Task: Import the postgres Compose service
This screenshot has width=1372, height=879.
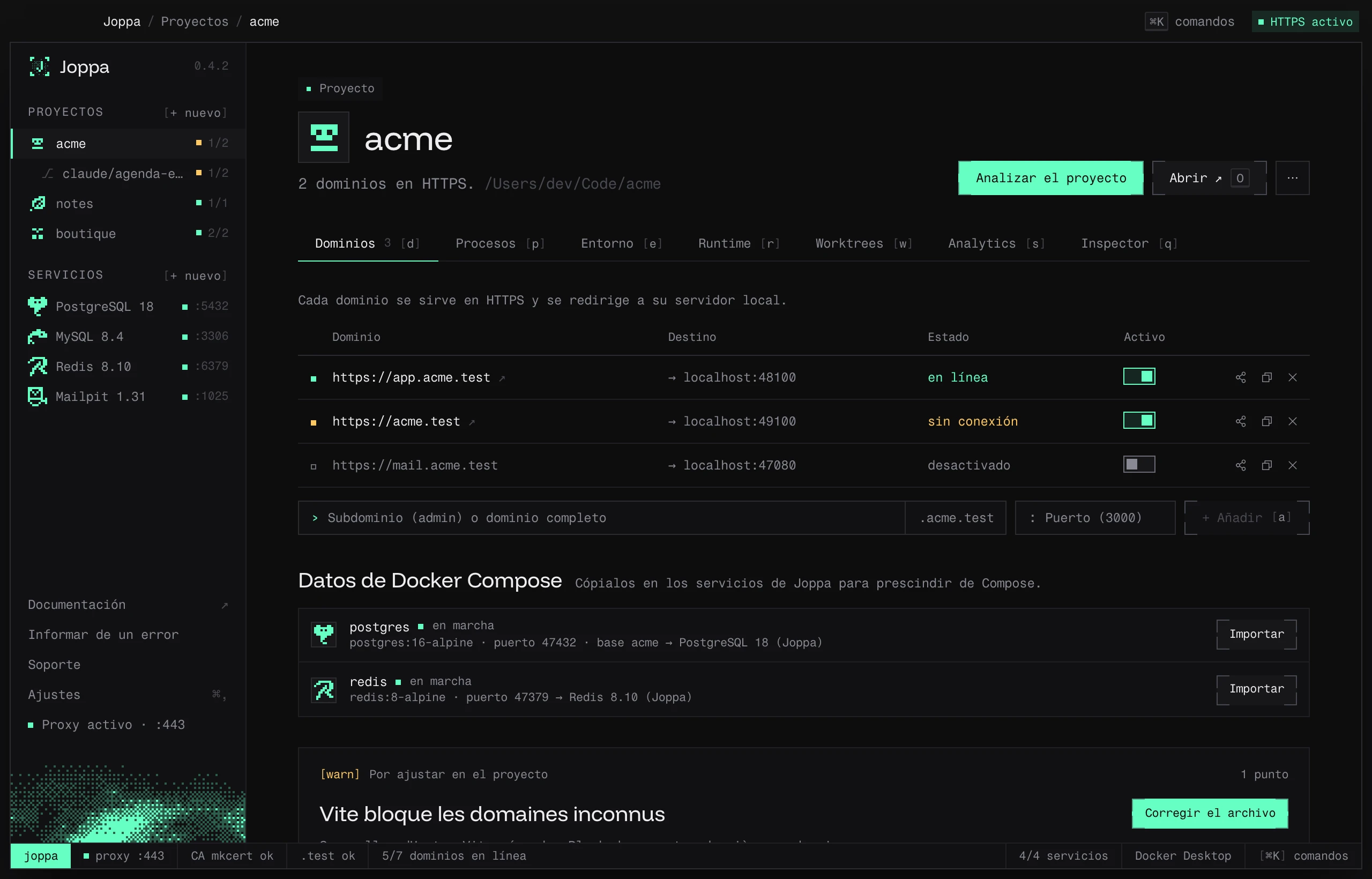Action: (x=1257, y=634)
